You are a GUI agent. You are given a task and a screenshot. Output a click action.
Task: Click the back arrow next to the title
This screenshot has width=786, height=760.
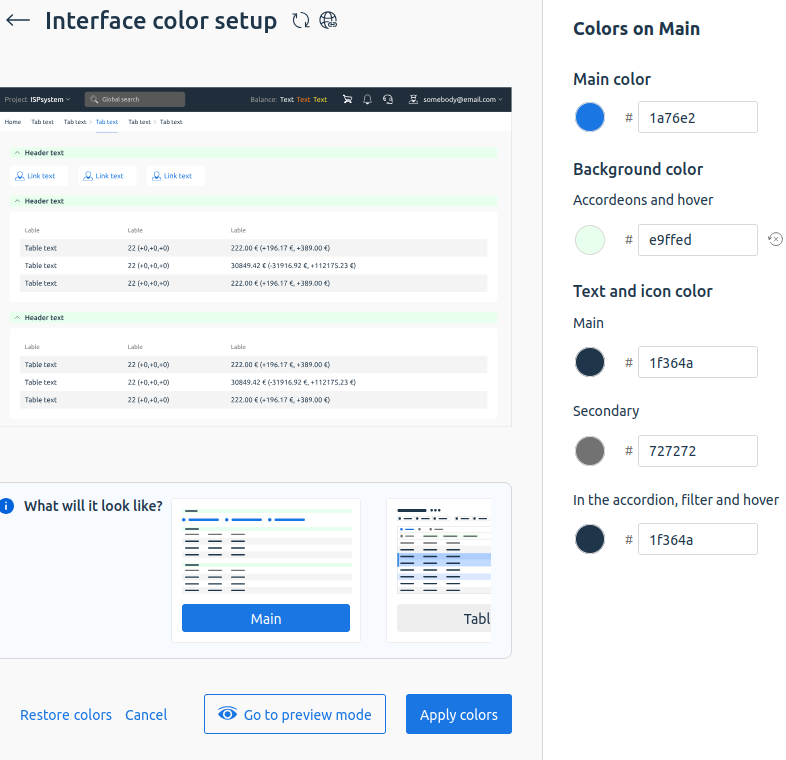[18, 21]
